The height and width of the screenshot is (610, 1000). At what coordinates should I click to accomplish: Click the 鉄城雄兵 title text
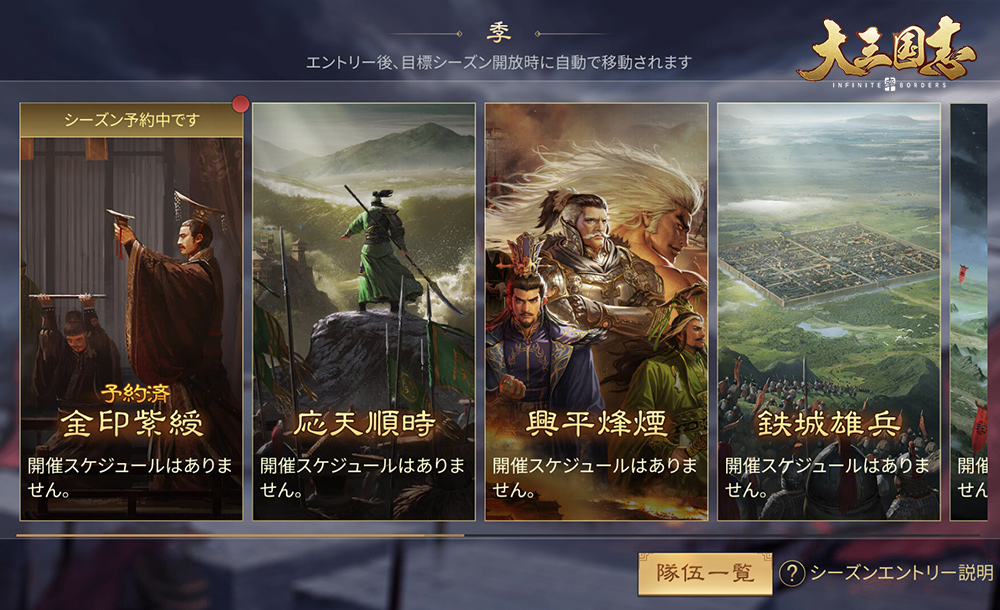tap(829, 424)
